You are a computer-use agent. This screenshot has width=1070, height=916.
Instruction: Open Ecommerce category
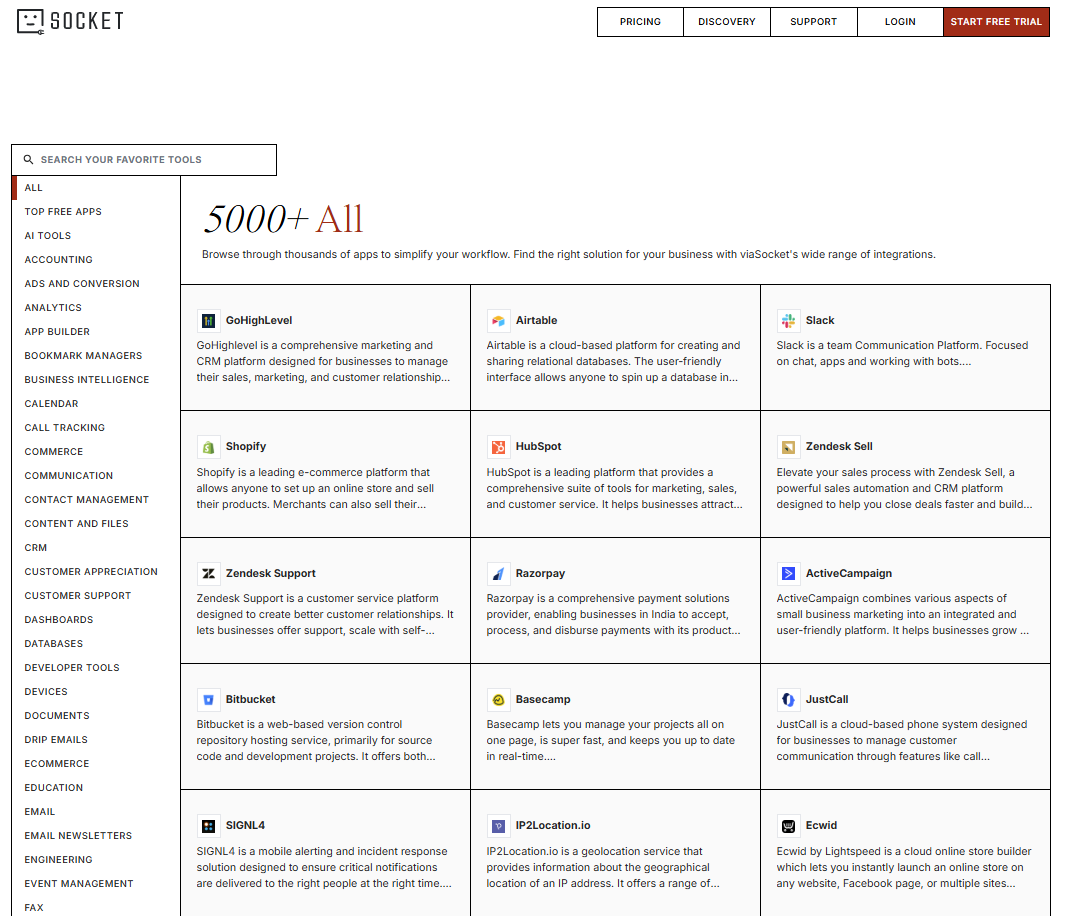click(x=96, y=764)
